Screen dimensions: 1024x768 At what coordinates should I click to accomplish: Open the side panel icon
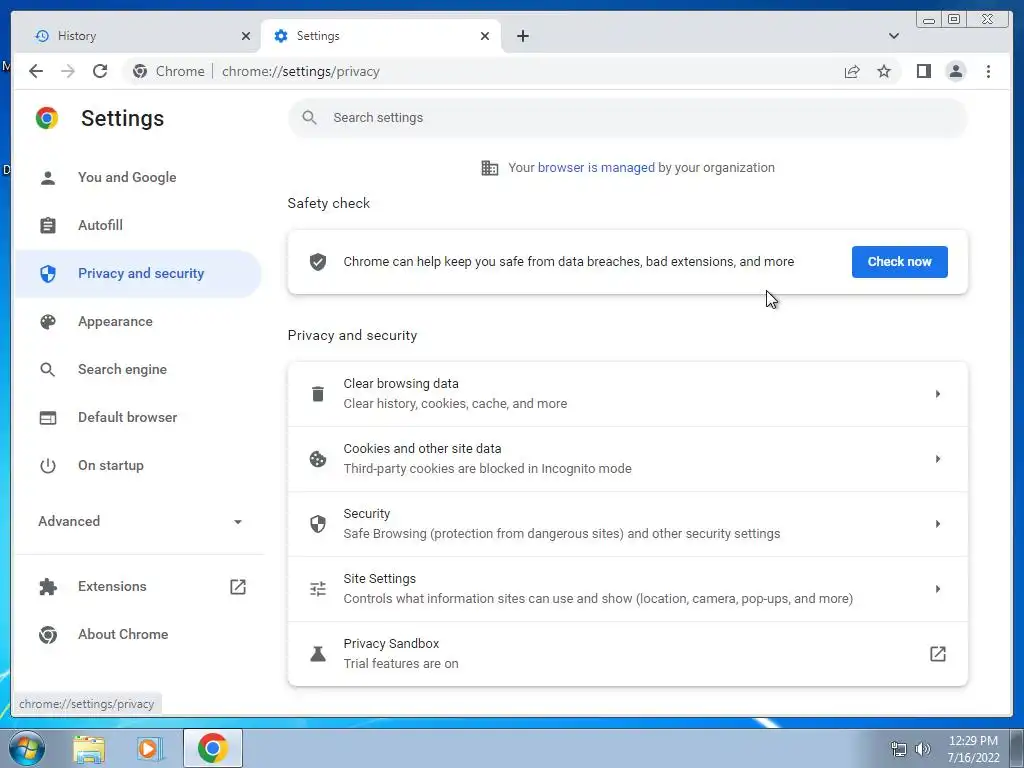click(x=923, y=71)
